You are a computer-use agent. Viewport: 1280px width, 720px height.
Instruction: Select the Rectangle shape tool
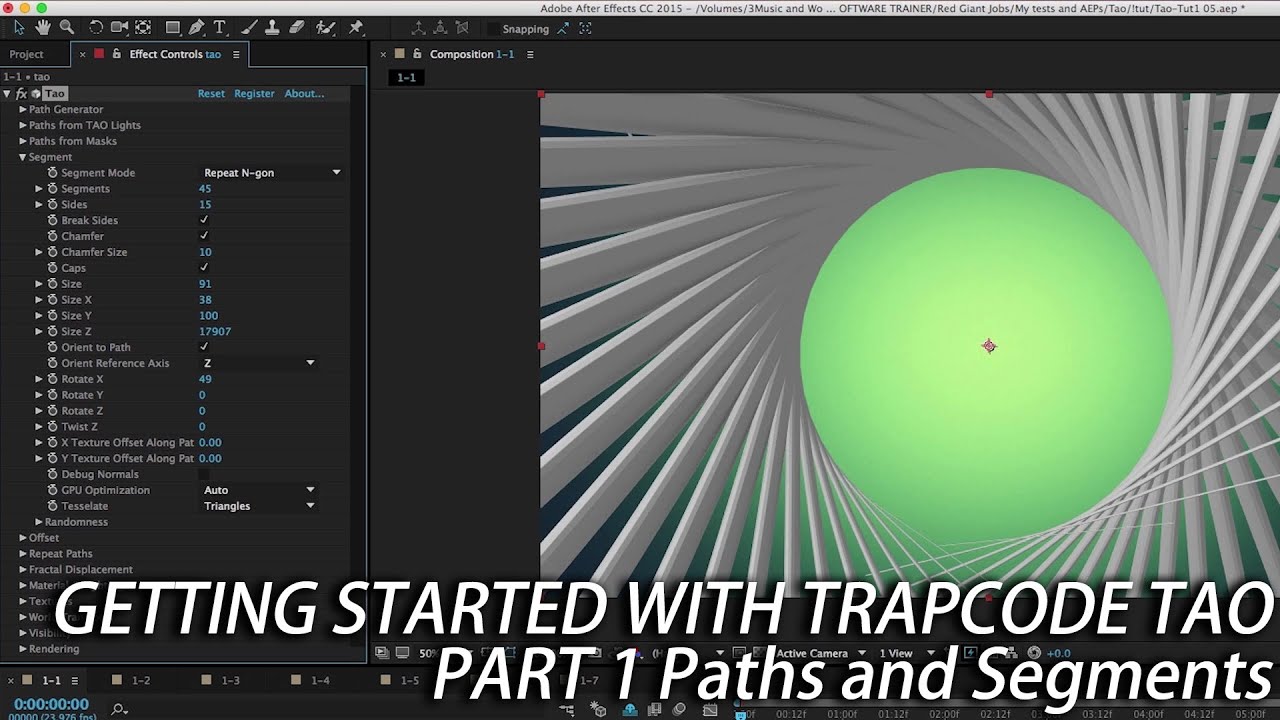[173, 28]
